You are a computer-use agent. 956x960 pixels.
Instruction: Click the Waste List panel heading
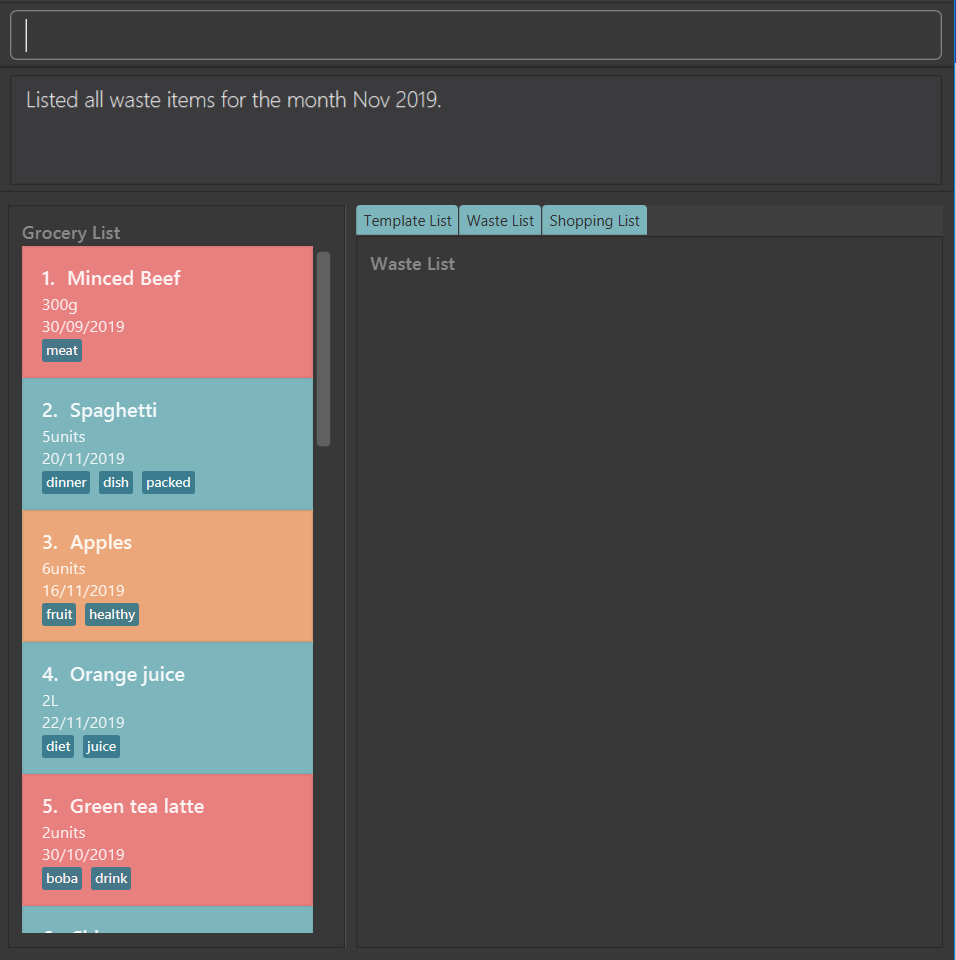click(x=413, y=264)
